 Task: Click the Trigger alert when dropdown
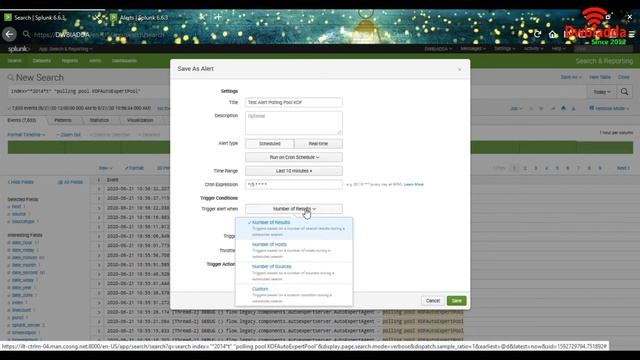click(x=294, y=209)
